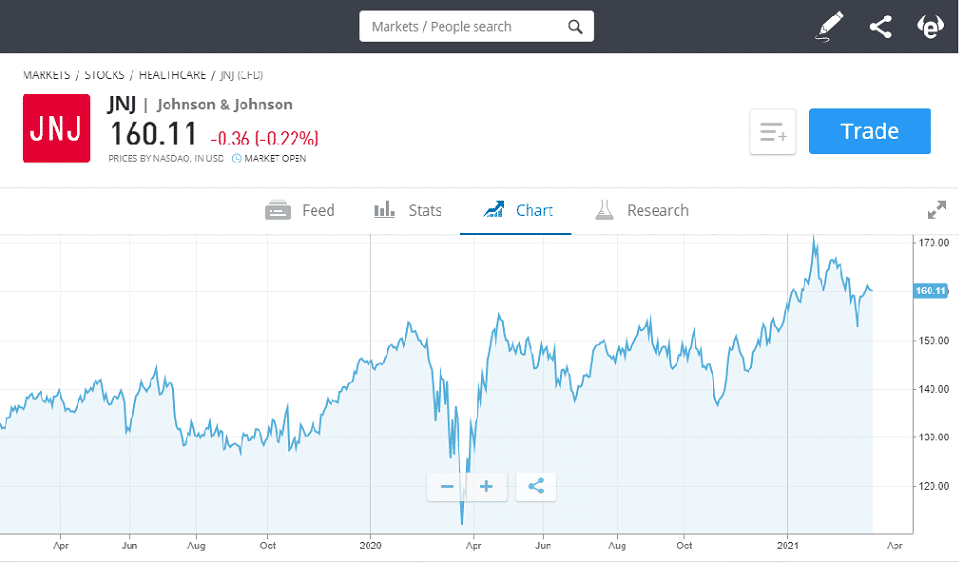Zoom in the chart with plus button
The height and width of the screenshot is (563, 964).
tap(486, 487)
